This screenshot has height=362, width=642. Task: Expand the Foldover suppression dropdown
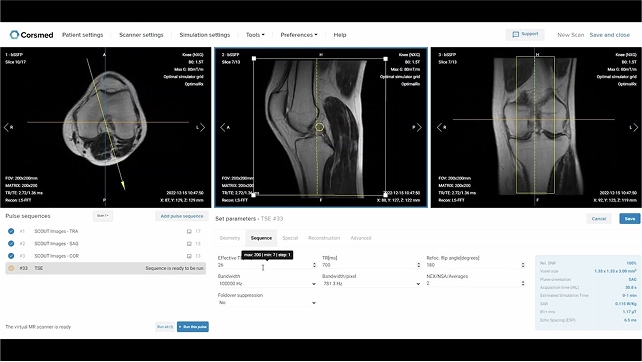click(267, 303)
